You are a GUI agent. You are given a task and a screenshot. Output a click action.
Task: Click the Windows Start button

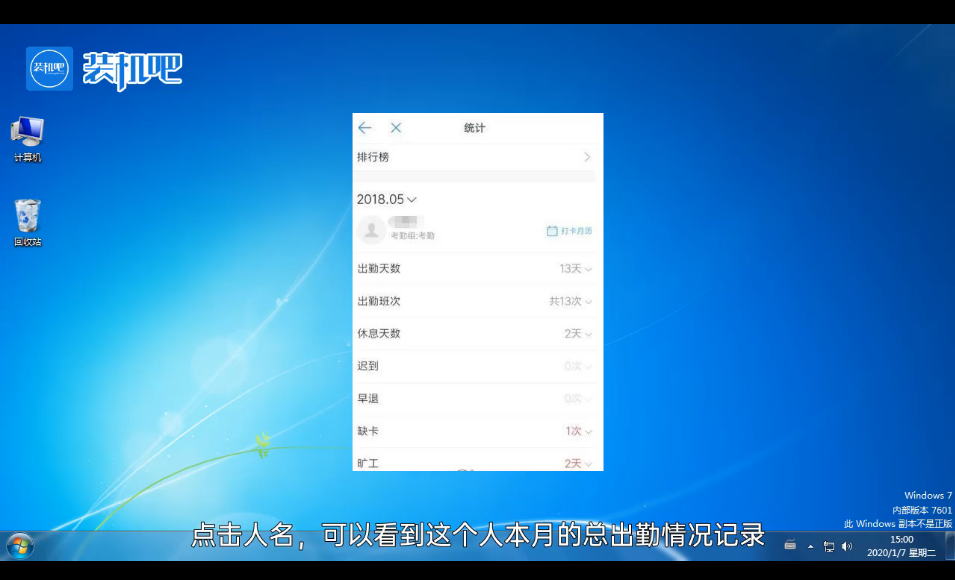point(19,546)
